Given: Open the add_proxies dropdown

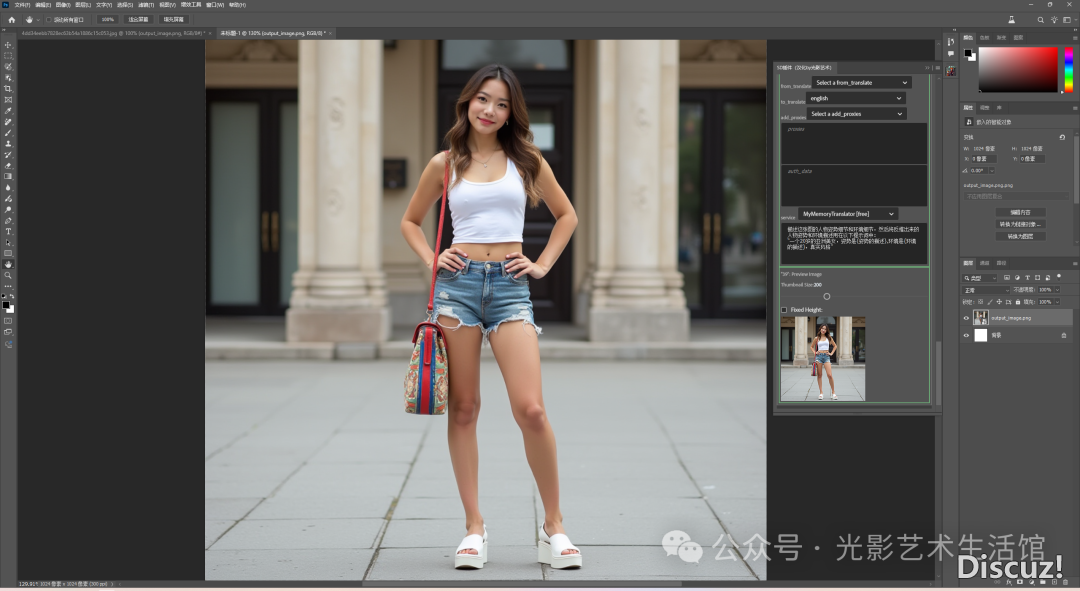Looking at the screenshot, I should coord(856,114).
